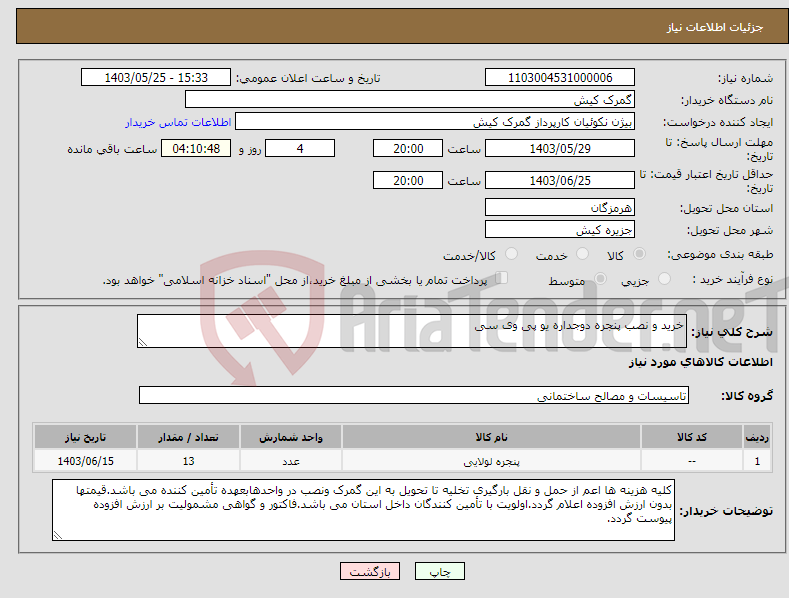
Task: Click the response deadline time 20:00 field
Action: (408, 148)
